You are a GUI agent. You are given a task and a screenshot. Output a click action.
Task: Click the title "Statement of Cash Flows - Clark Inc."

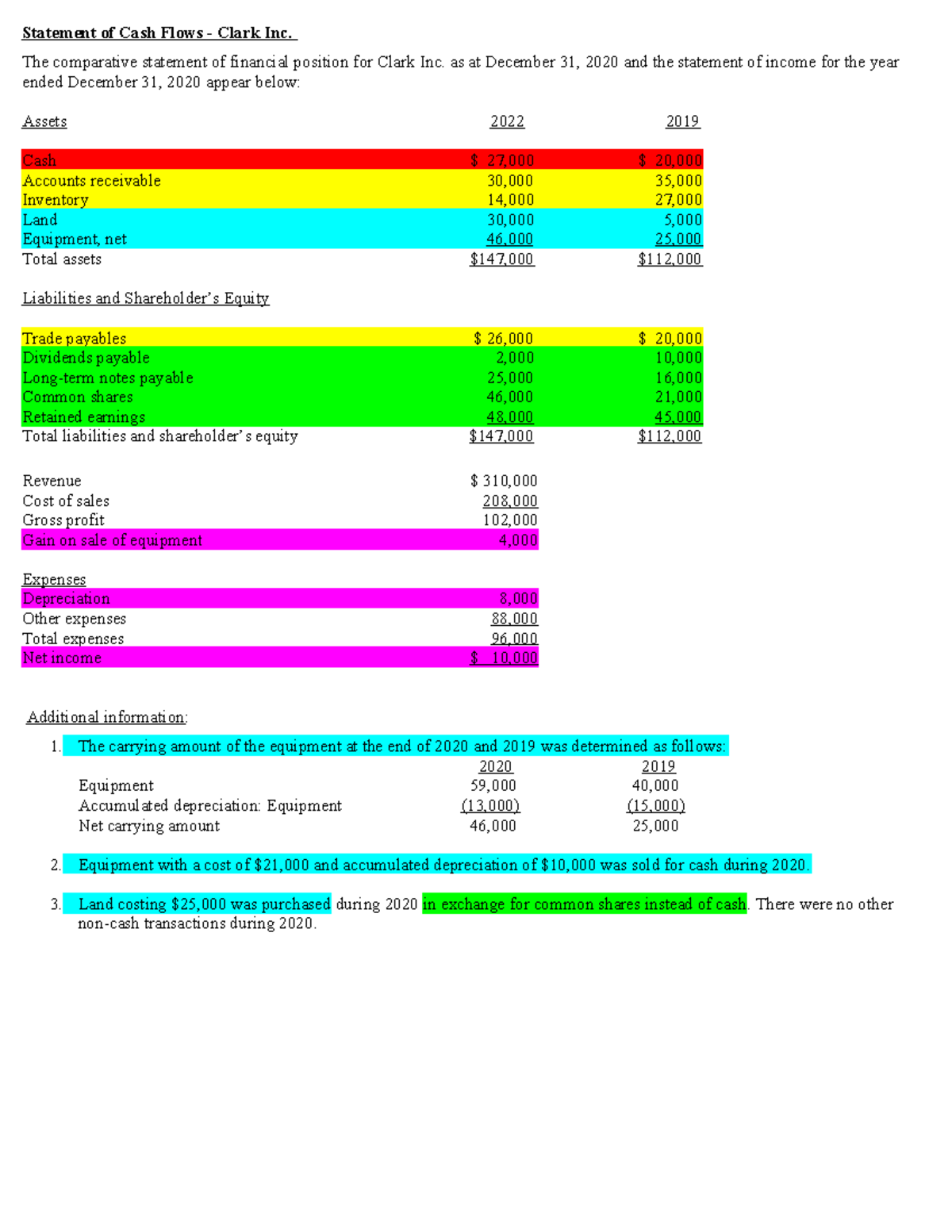click(159, 33)
